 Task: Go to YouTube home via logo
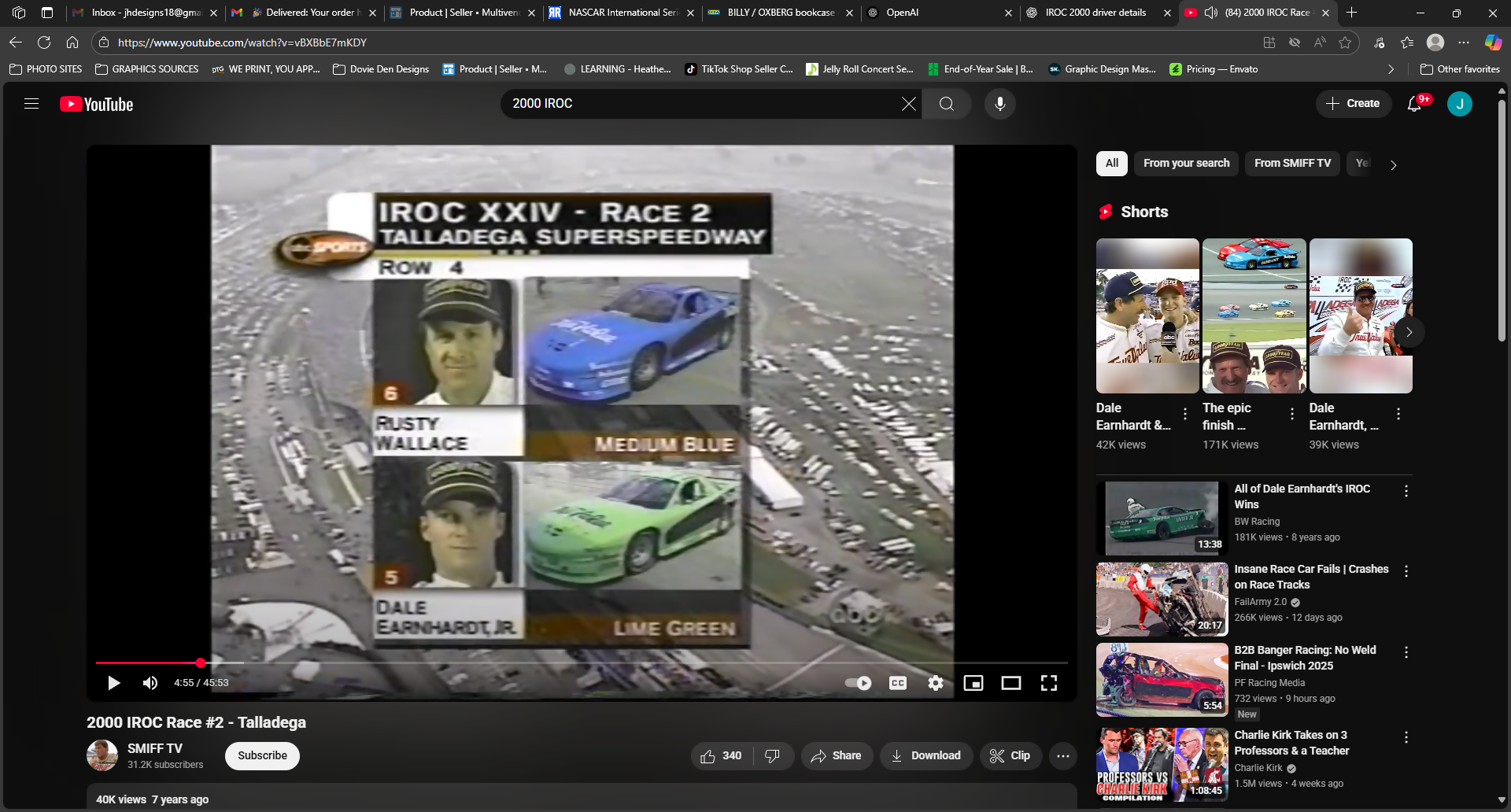coord(97,104)
